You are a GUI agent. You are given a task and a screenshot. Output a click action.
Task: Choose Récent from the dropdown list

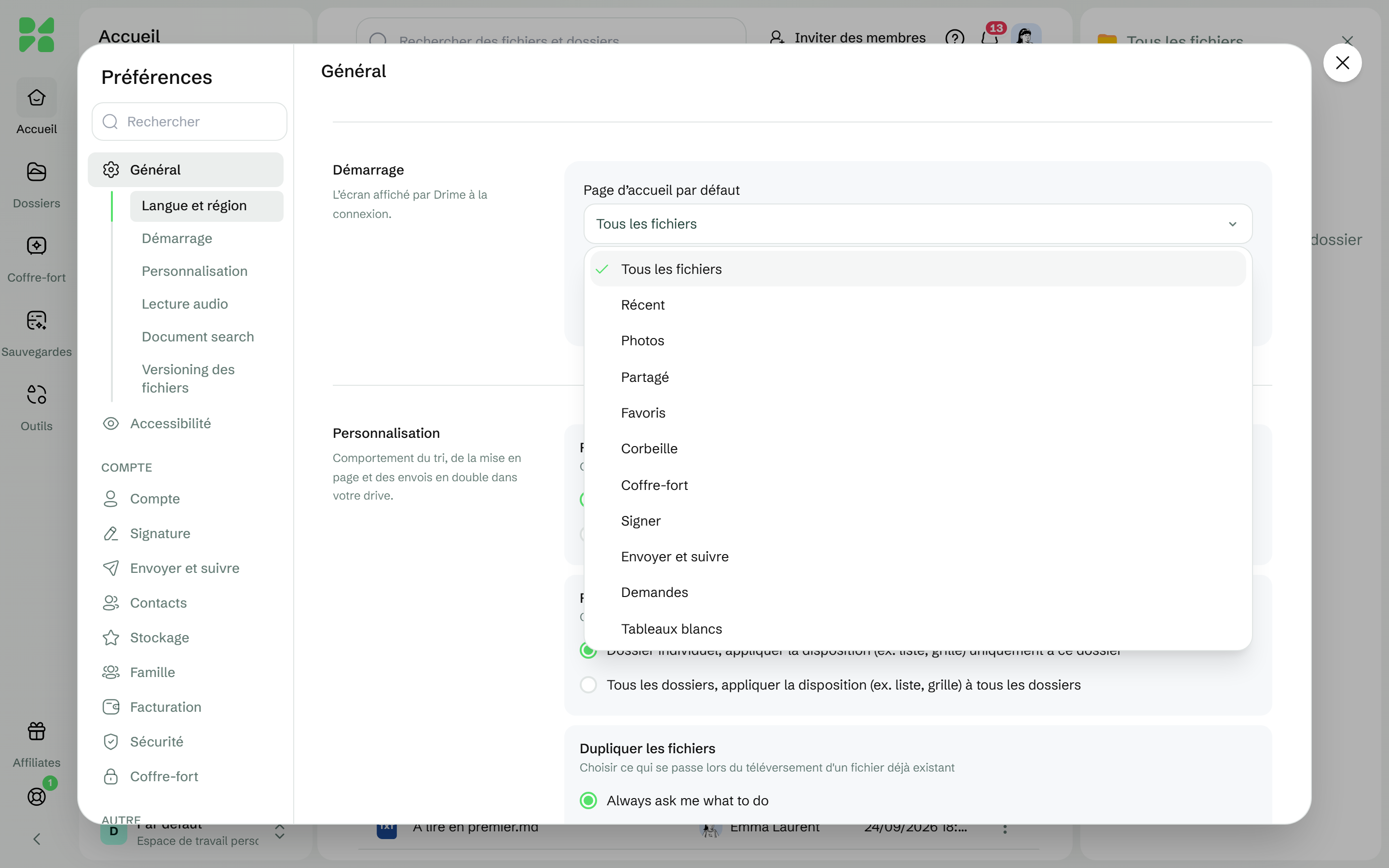click(x=917, y=305)
